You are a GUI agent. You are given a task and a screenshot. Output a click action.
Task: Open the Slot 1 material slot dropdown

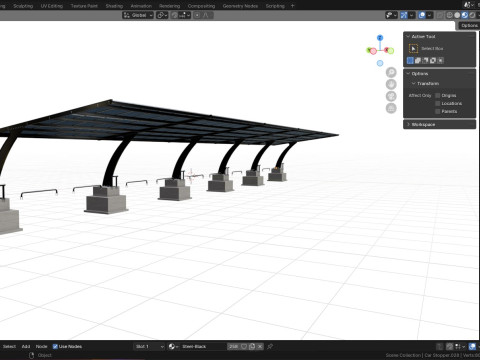149,347
